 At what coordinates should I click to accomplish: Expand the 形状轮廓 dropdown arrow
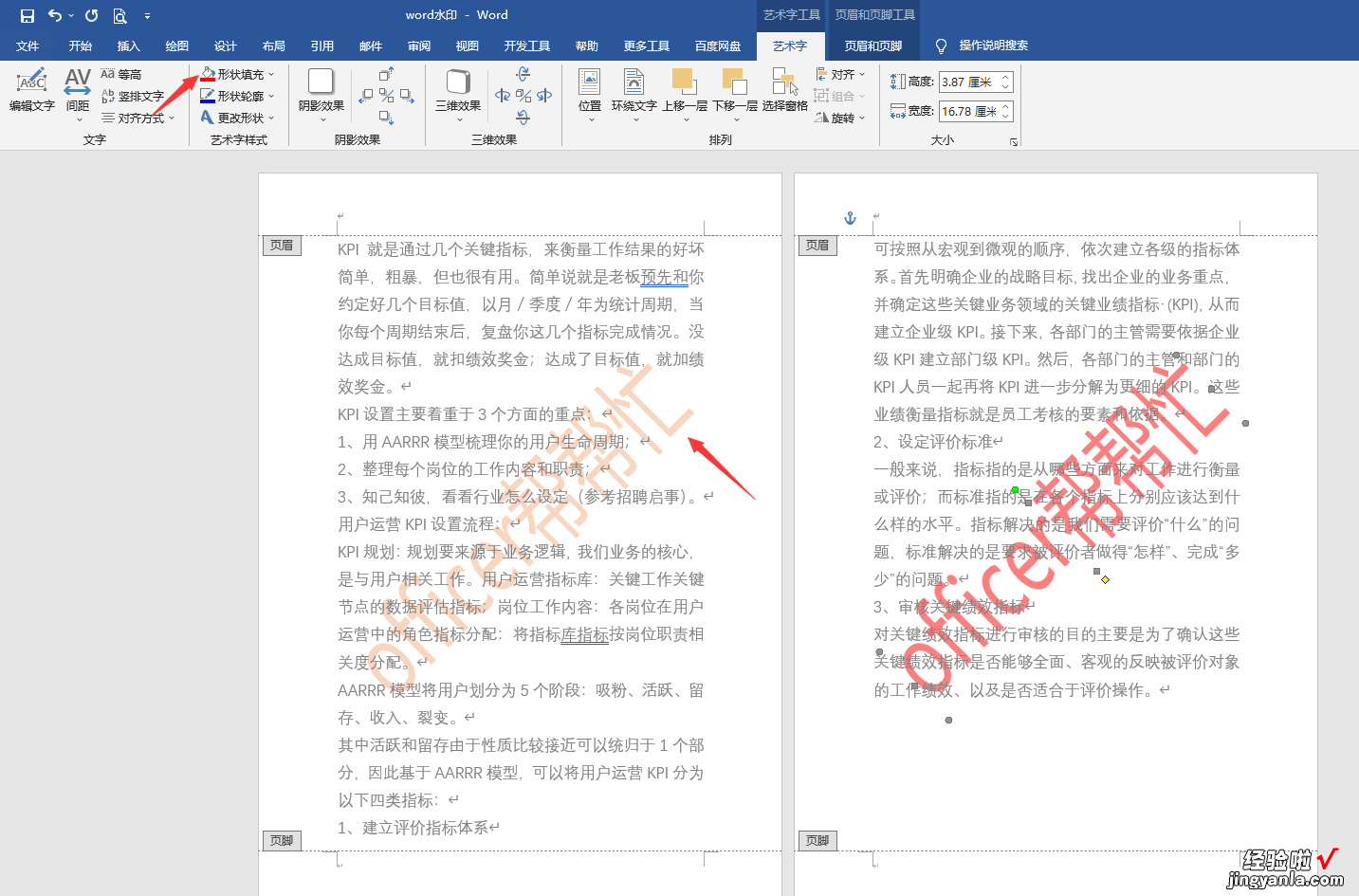[x=271, y=96]
